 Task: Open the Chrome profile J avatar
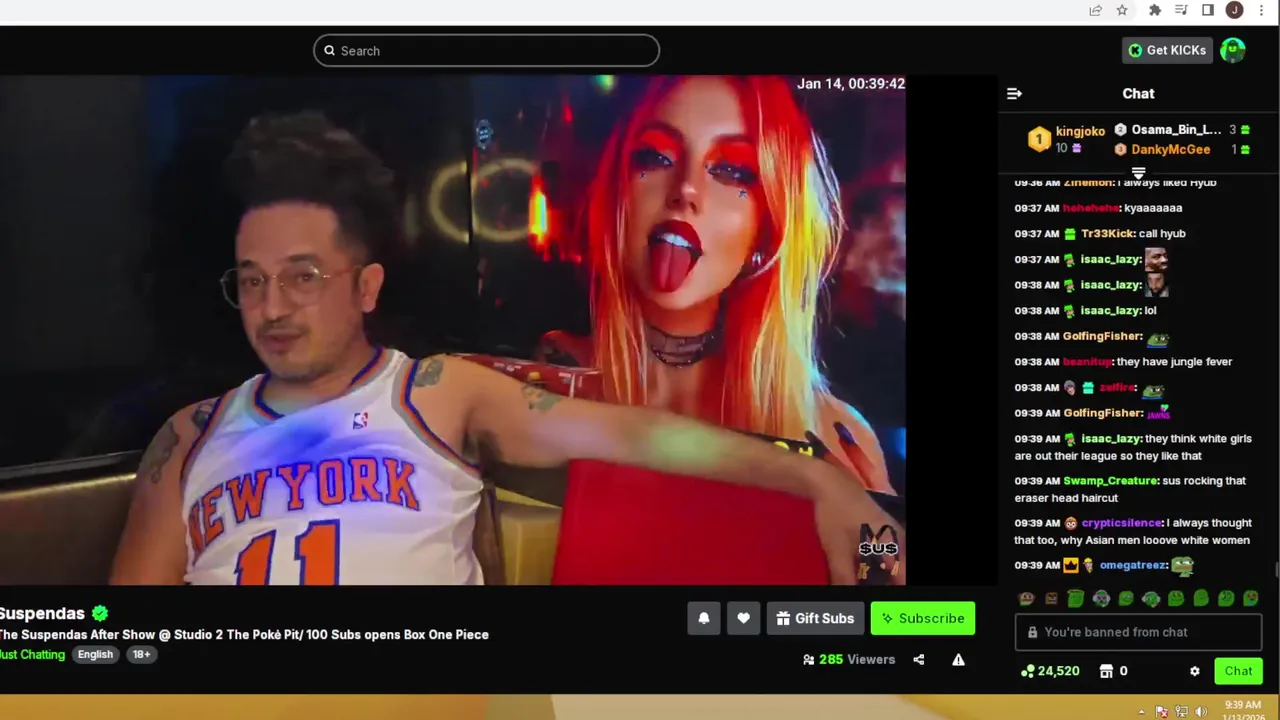click(1234, 10)
